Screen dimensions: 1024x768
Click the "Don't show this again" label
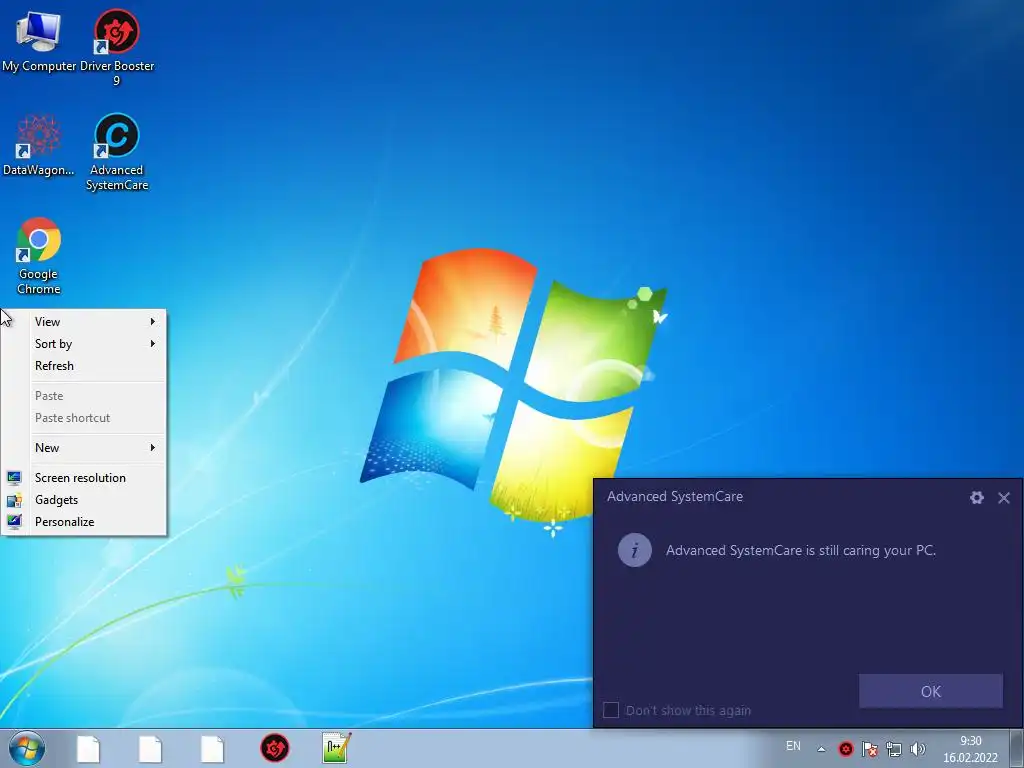(x=688, y=711)
